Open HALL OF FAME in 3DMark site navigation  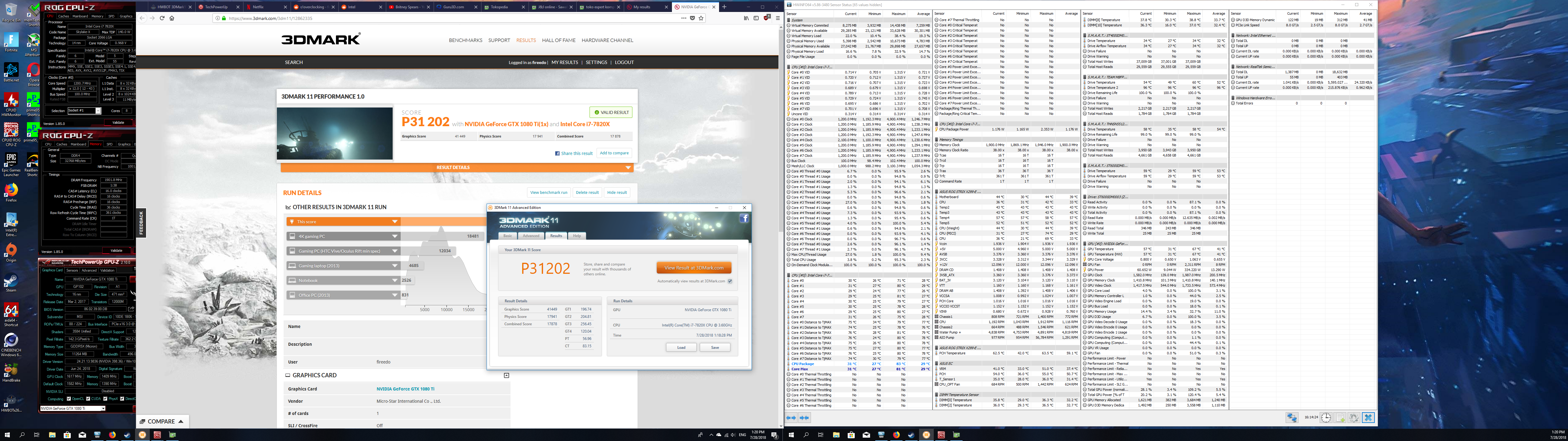(x=558, y=40)
